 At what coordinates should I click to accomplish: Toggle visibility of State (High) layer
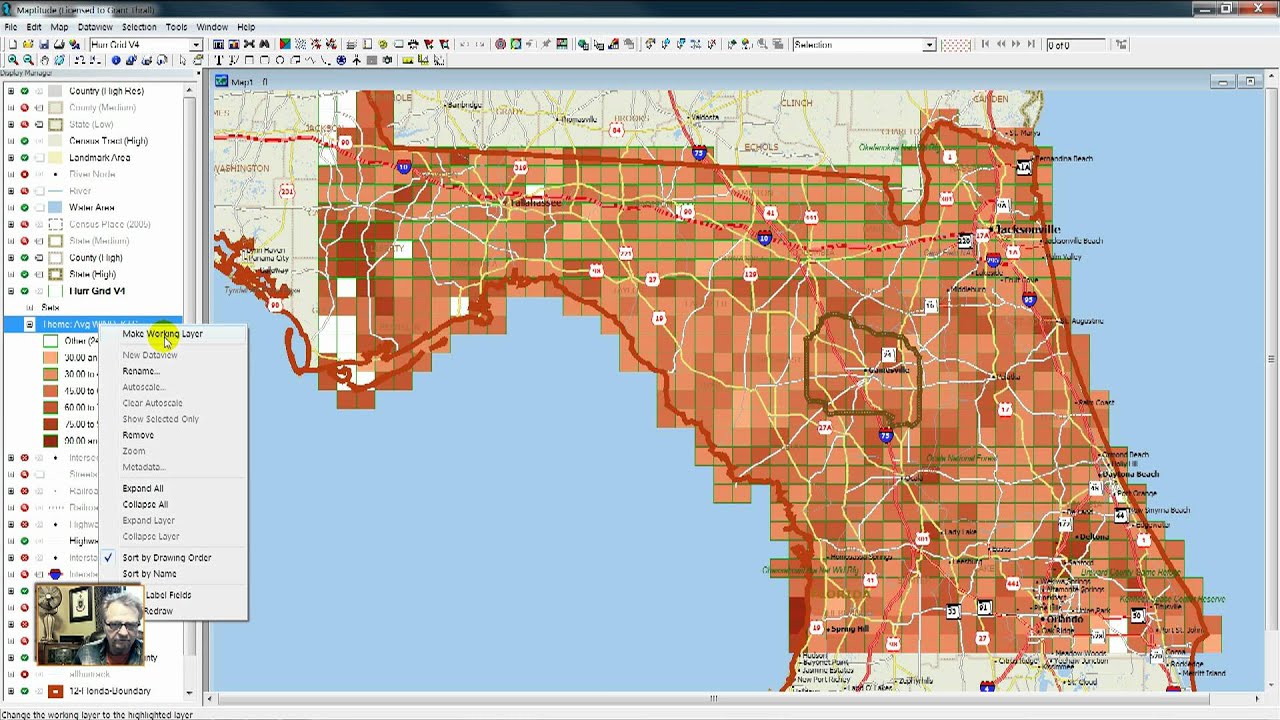tap(25, 274)
